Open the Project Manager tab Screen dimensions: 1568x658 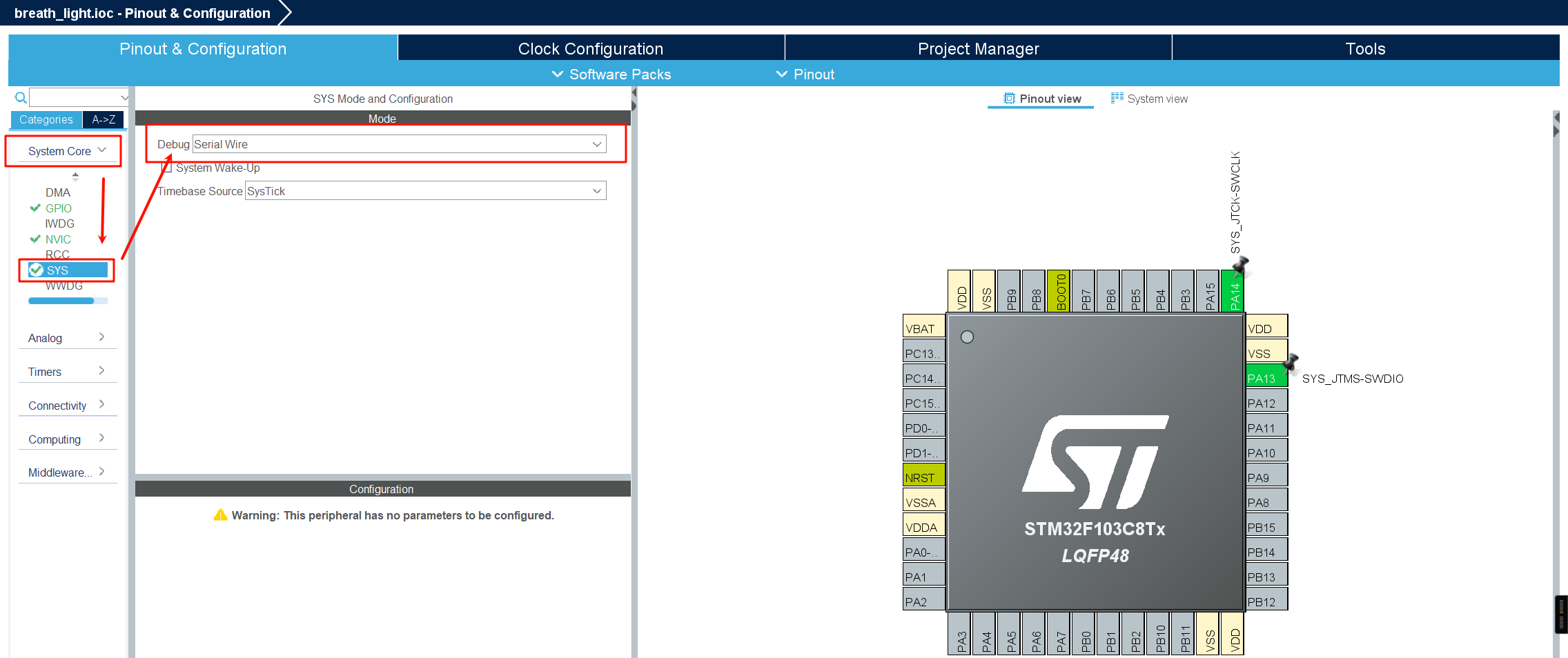(x=978, y=49)
